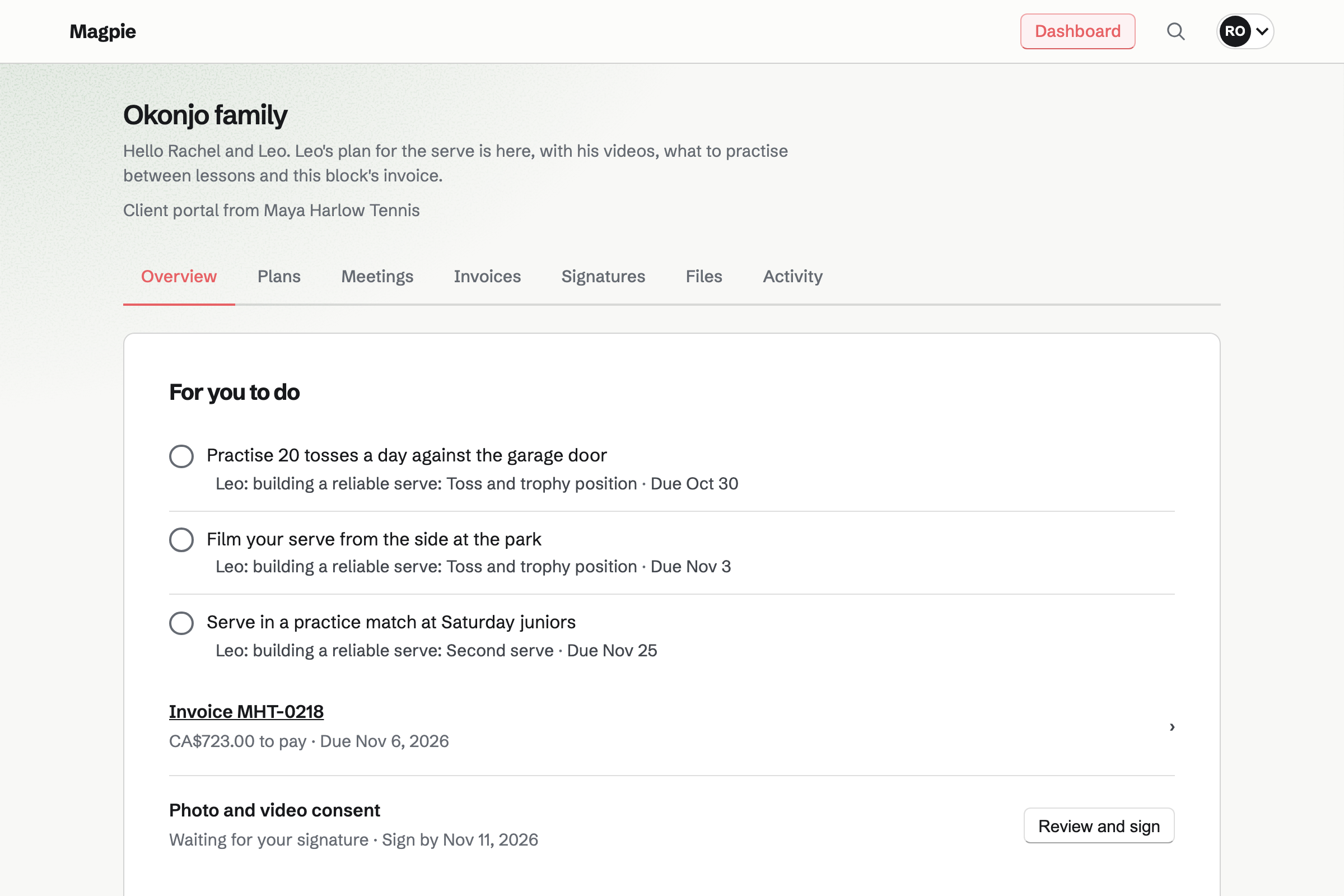Click 'Film your serve from the side at the park'
This screenshot has width=1344, height=896.
point(374,539)
